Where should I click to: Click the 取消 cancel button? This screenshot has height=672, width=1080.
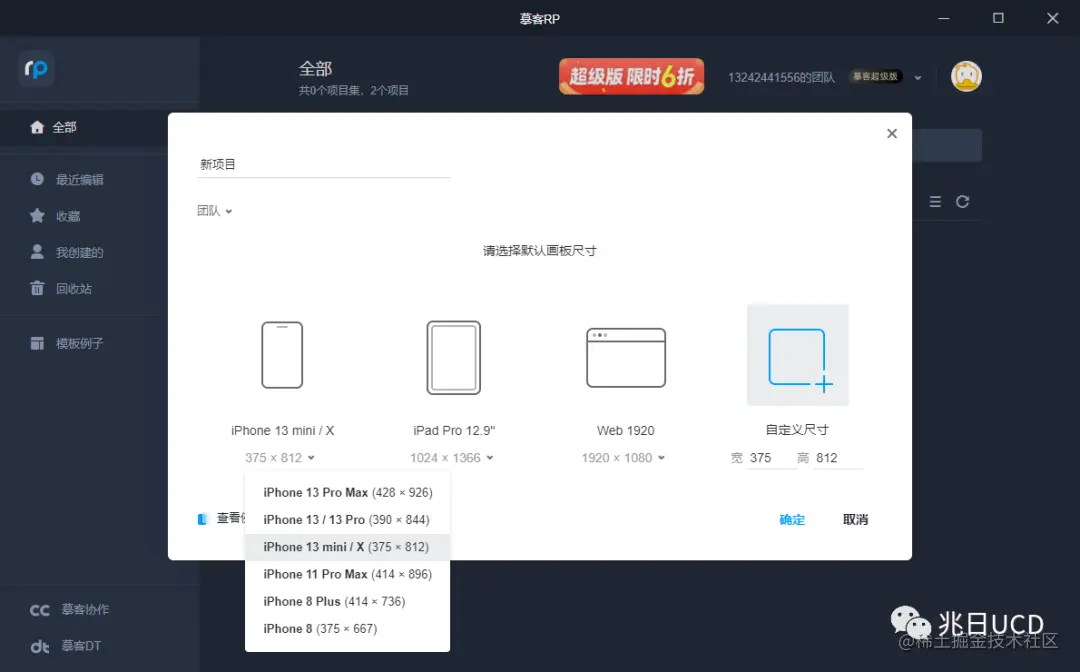(855, 520)
